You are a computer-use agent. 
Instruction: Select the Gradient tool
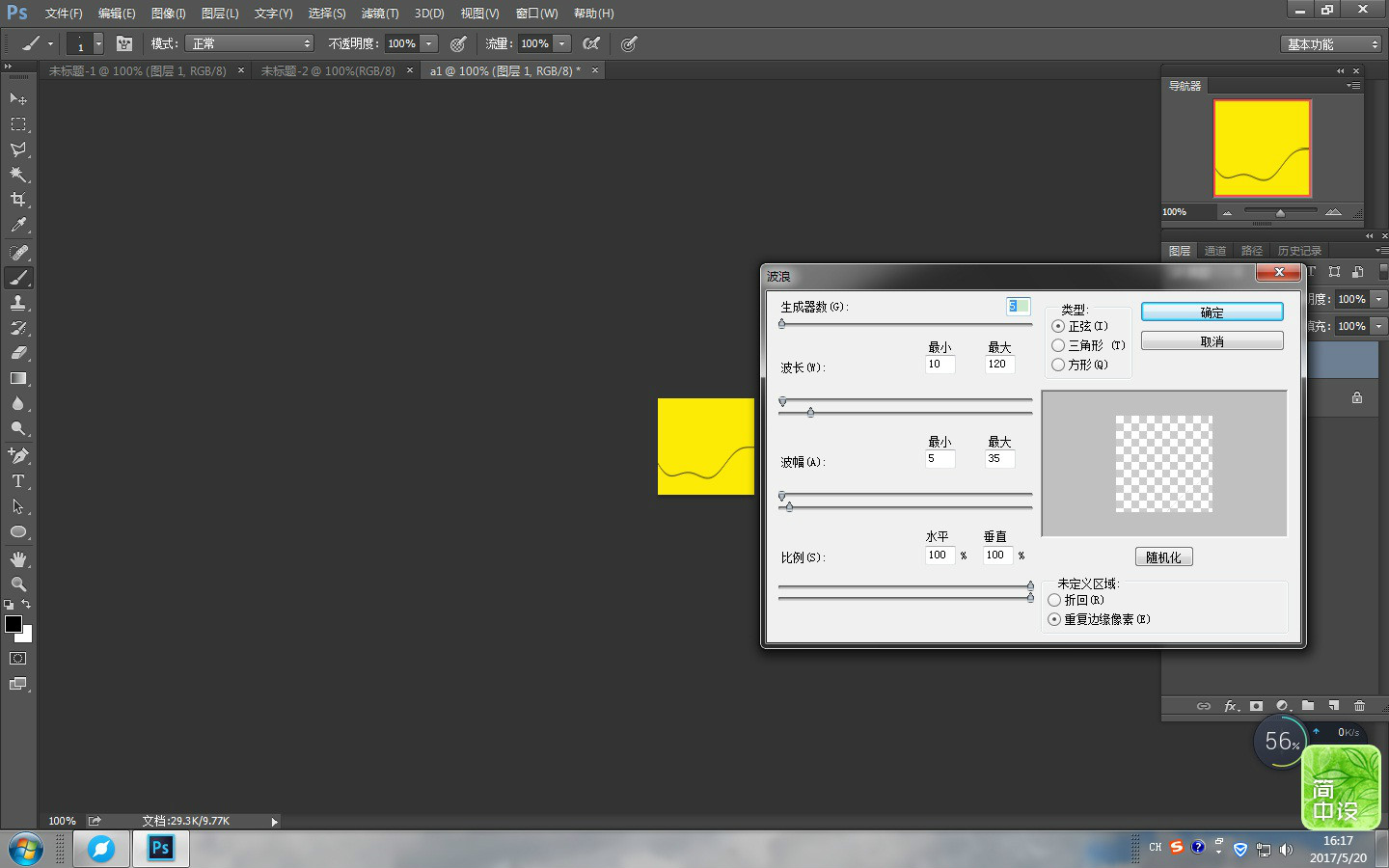[18, 378]
